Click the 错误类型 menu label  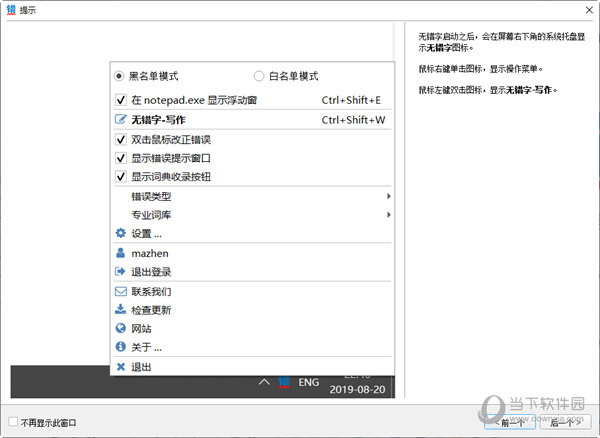coord(151,197)
